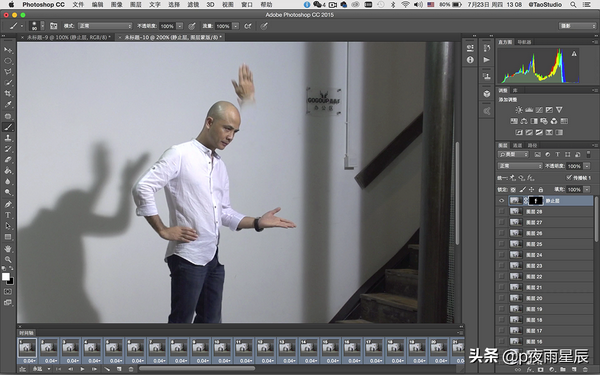
Task: Select the Hand tool
Action: click(8, 249)
